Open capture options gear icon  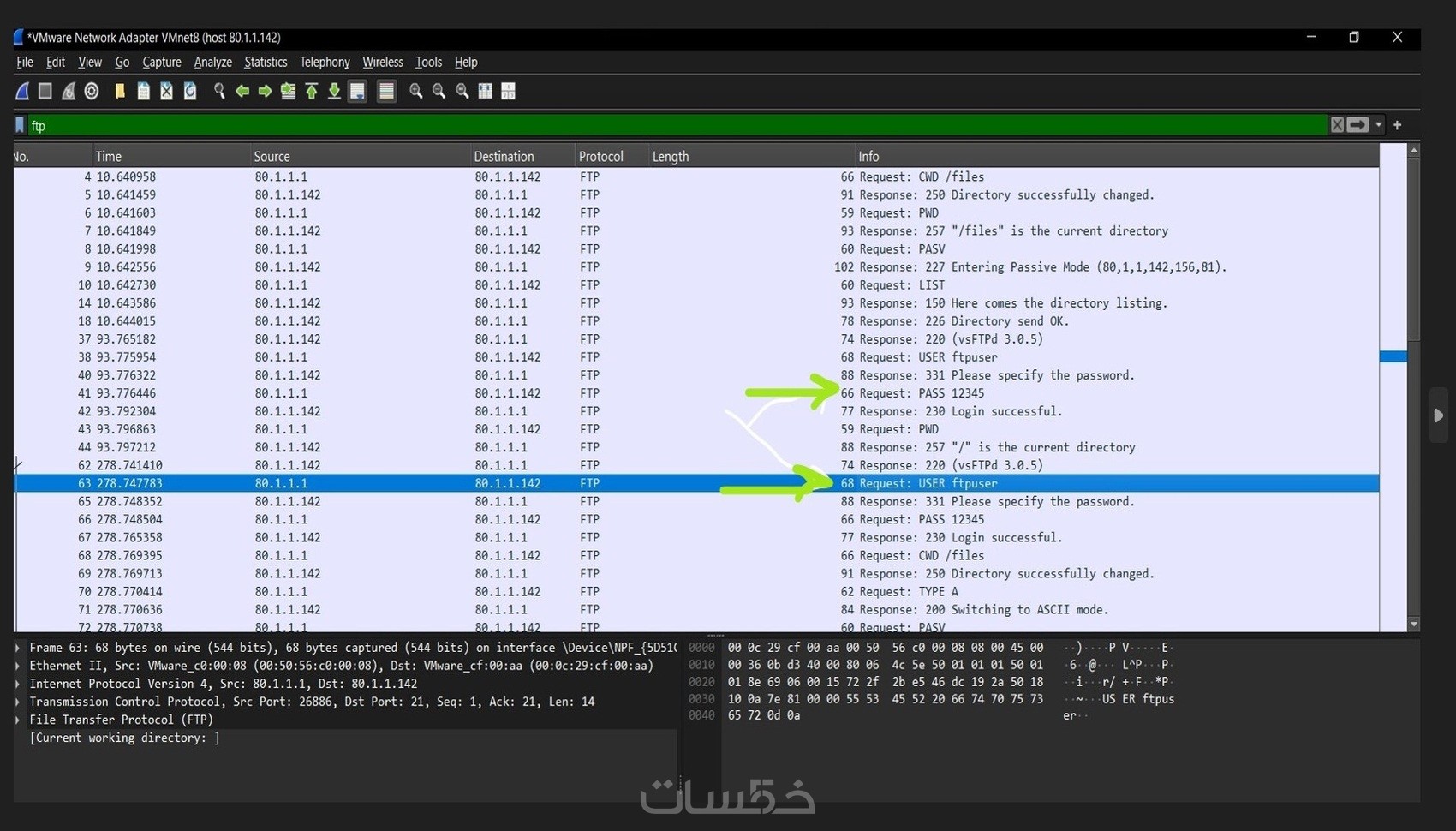click(x=92, y=91)
